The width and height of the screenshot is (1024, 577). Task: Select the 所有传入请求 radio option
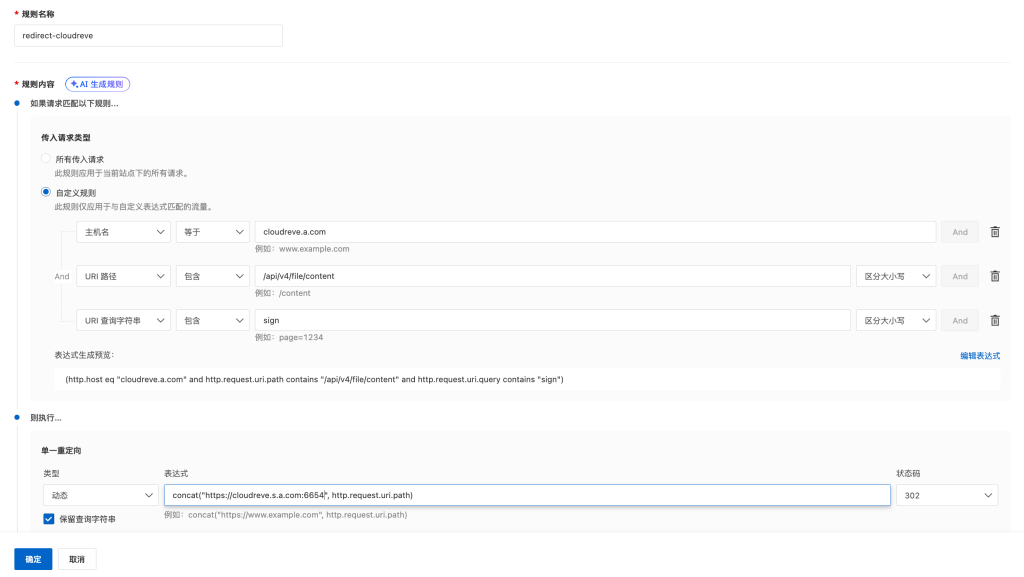click(x=46, y=159)
